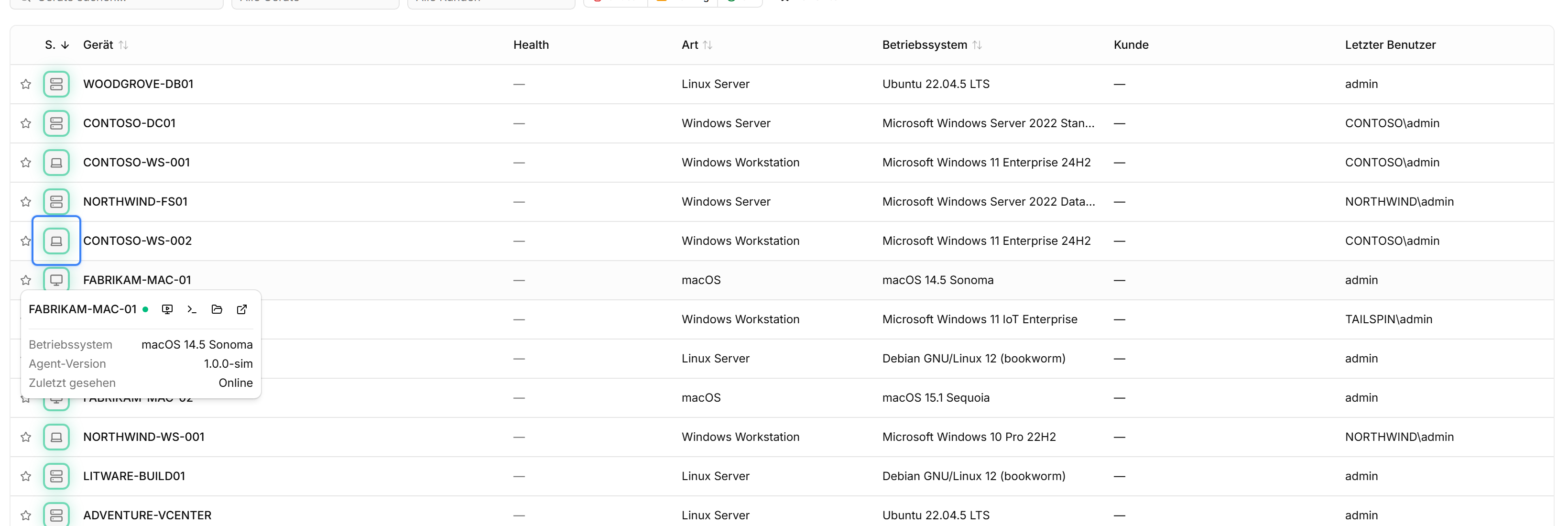
Task: Click laptop icon of CONTOSO-WS-002 row
Action: 56,241
